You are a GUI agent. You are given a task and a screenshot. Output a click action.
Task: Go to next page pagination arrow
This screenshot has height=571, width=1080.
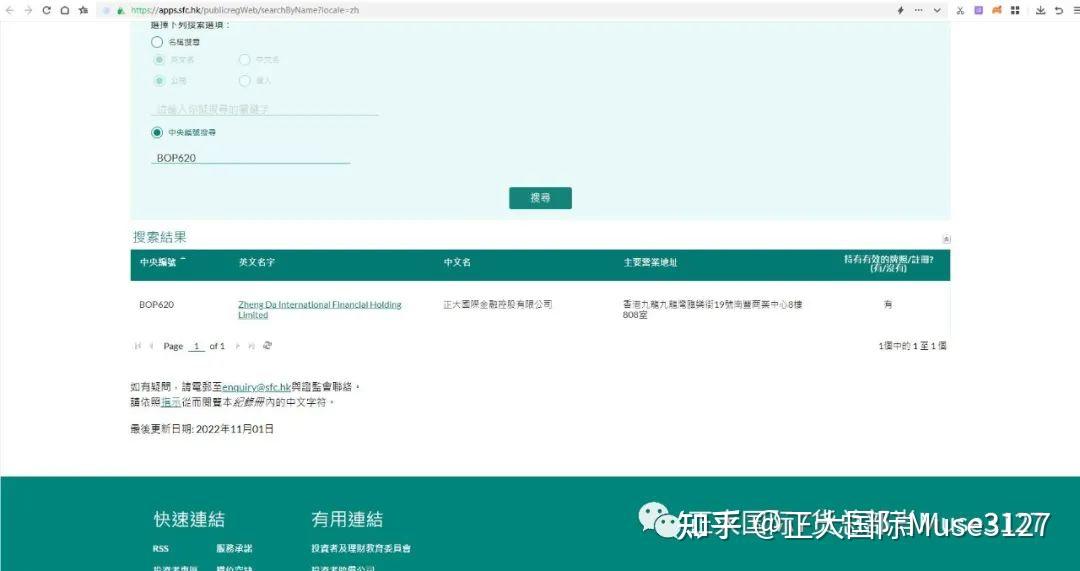(238, 346)
